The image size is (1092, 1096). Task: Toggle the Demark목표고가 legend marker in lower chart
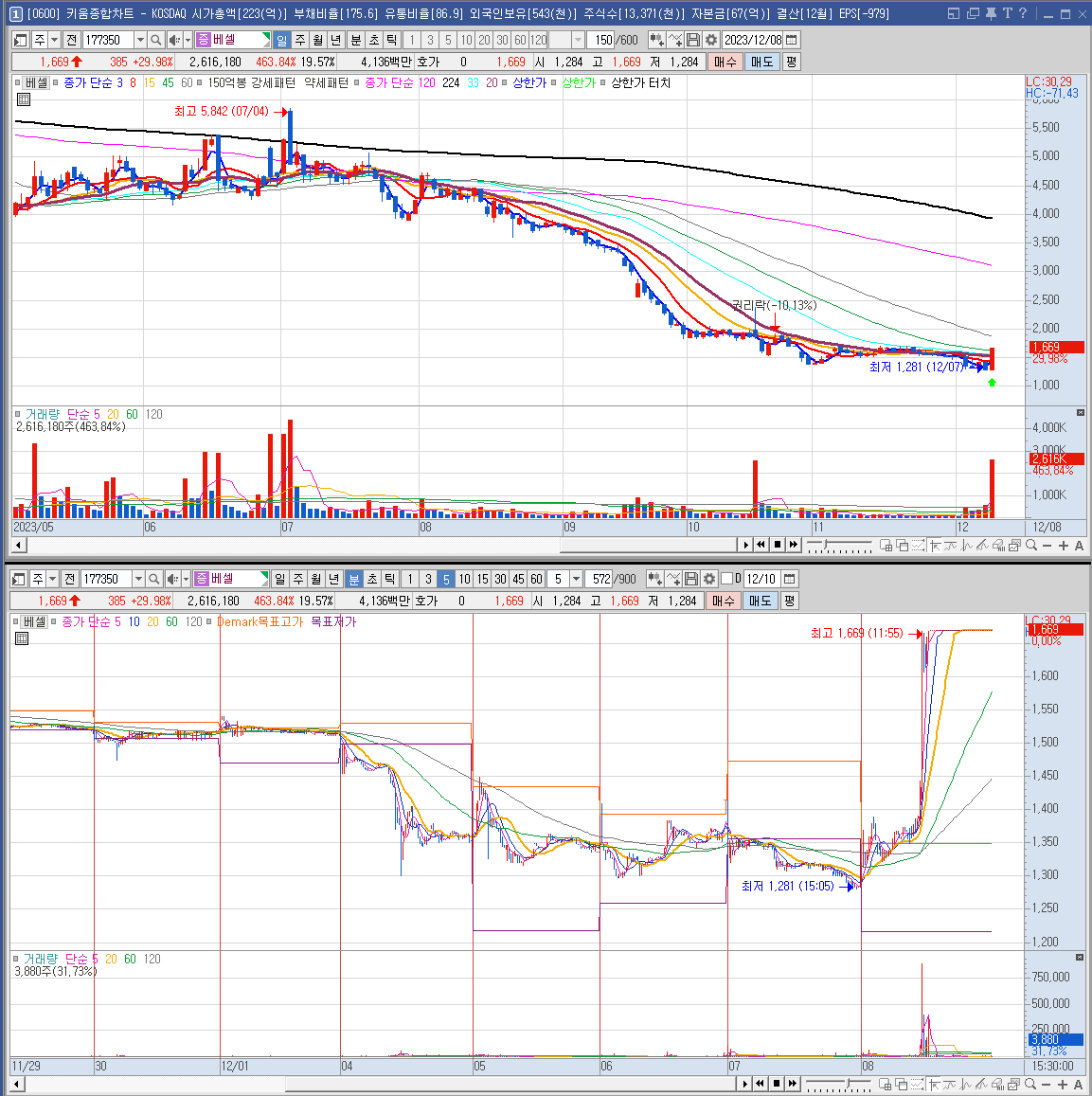coord(208,621)
